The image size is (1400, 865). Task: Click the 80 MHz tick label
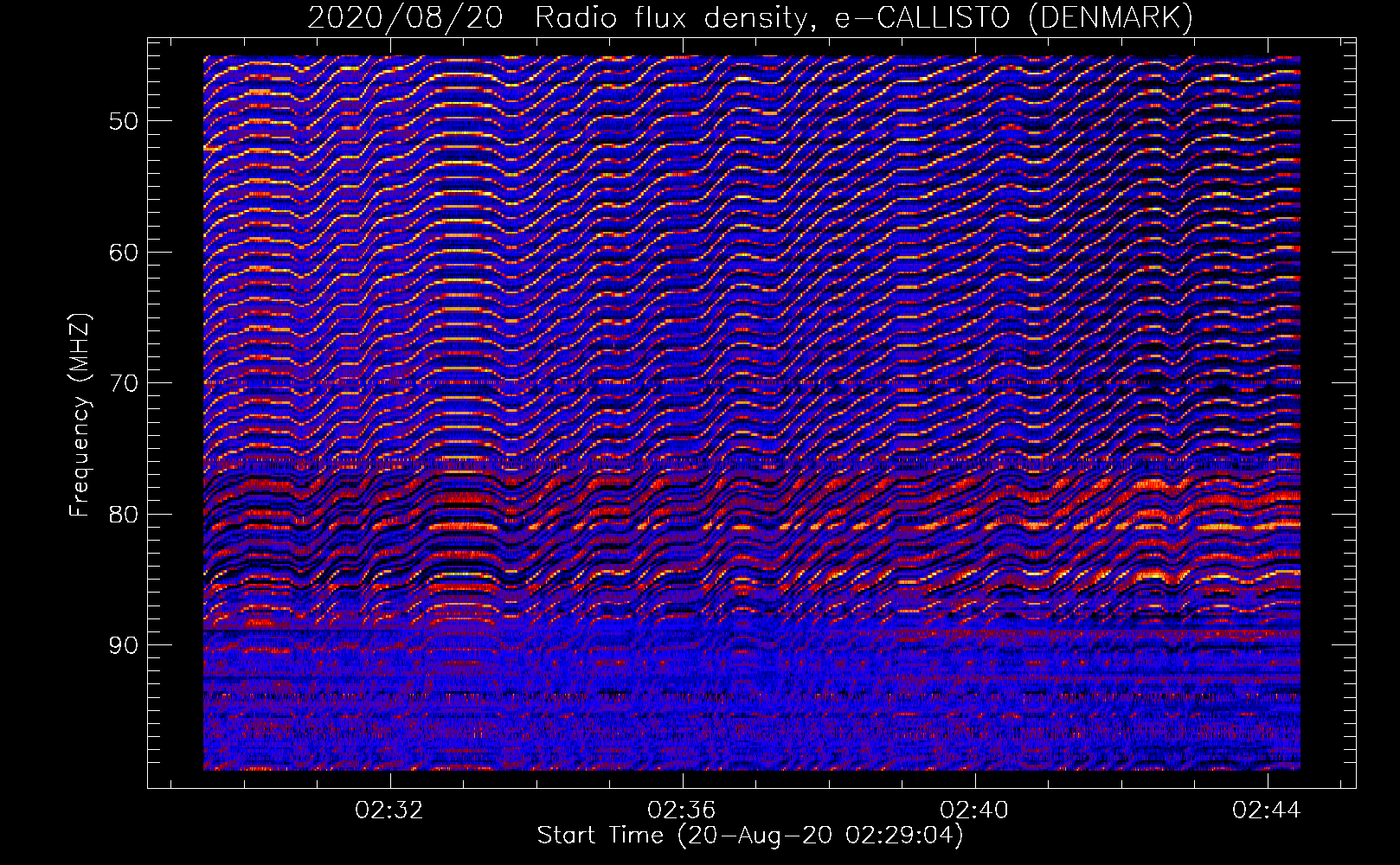pos(123,514)
